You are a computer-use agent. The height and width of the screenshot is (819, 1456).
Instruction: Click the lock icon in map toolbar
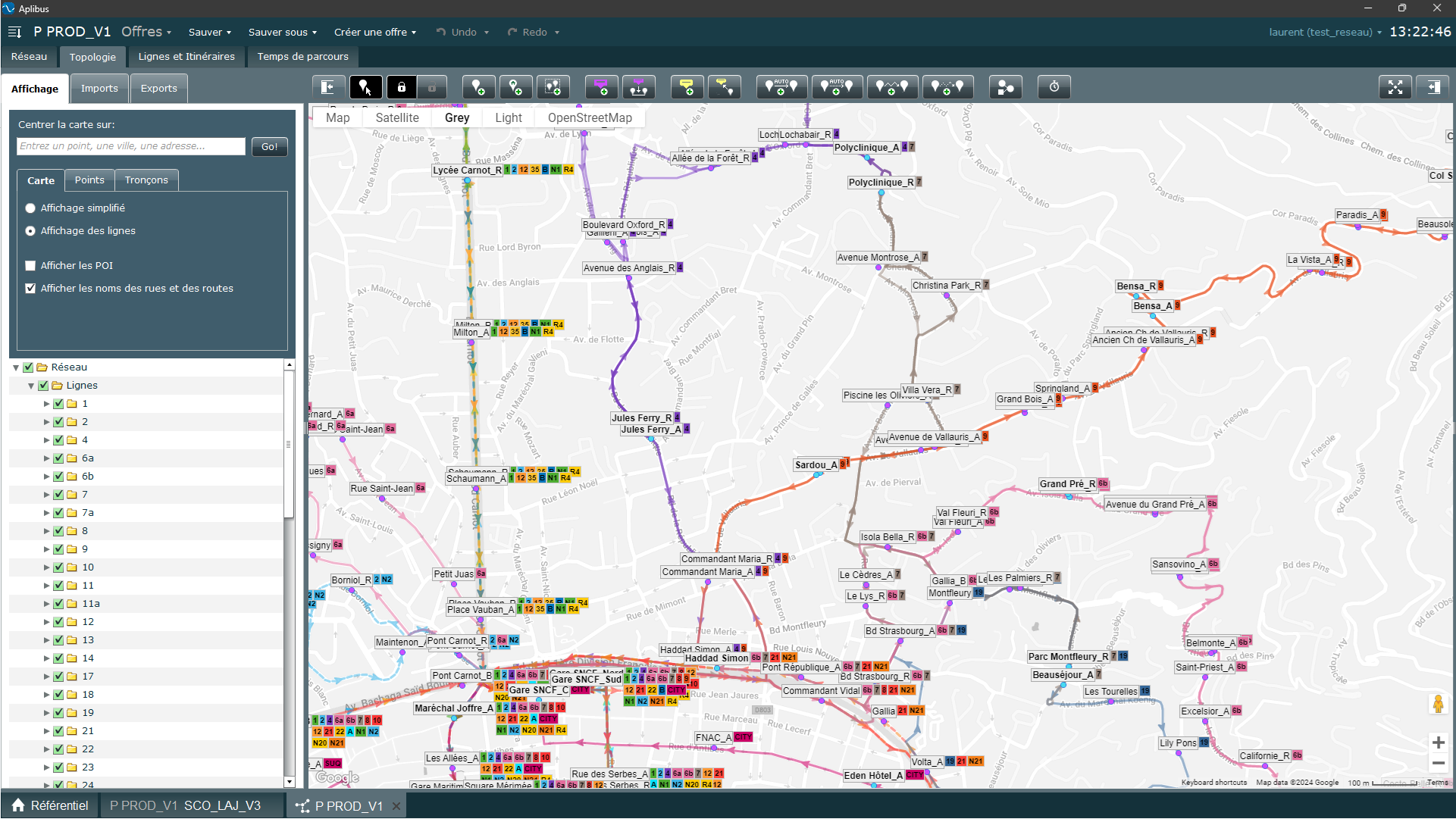click(402, 87)
